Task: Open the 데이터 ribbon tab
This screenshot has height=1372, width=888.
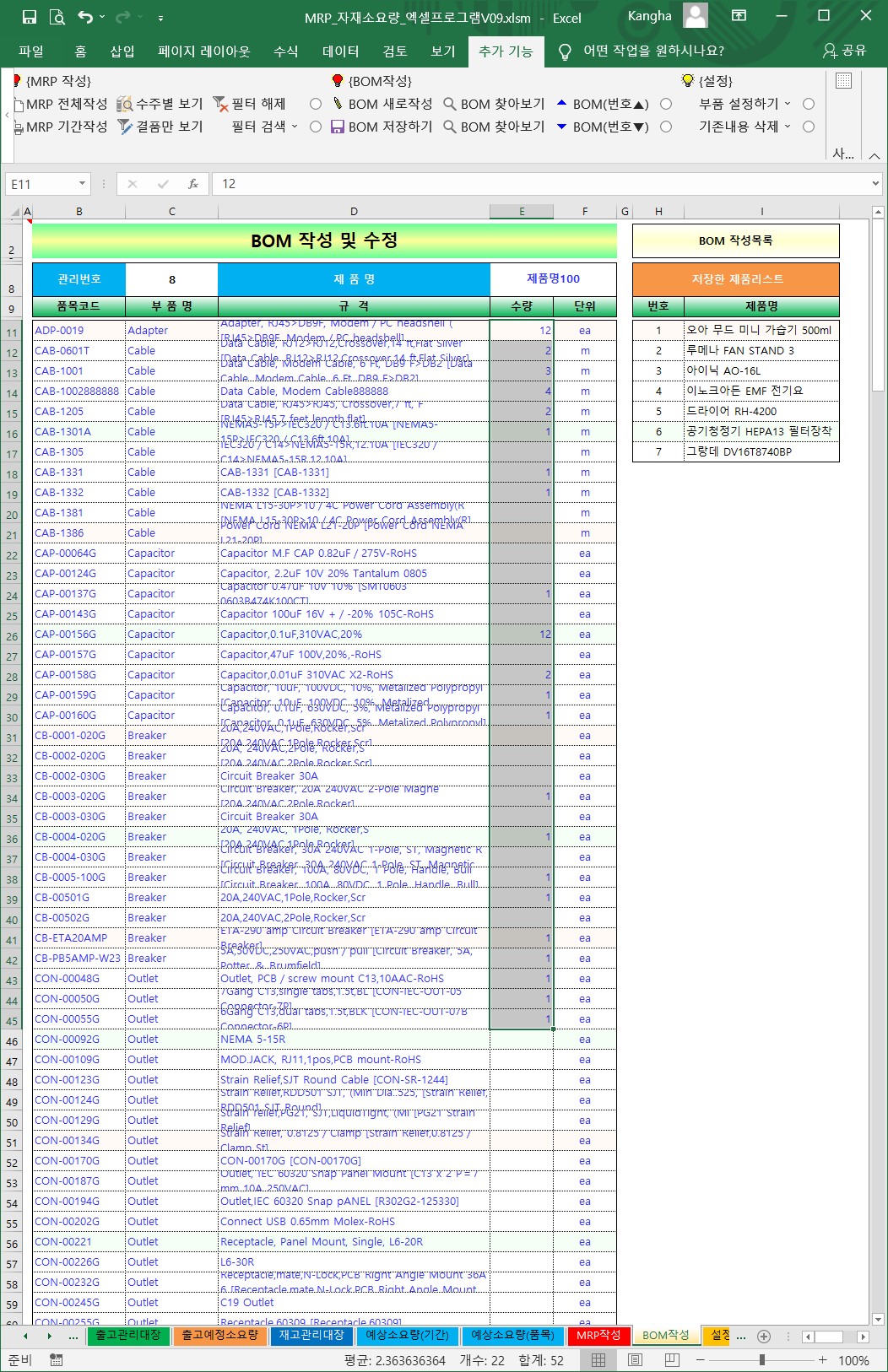Action: pos(340,51)
